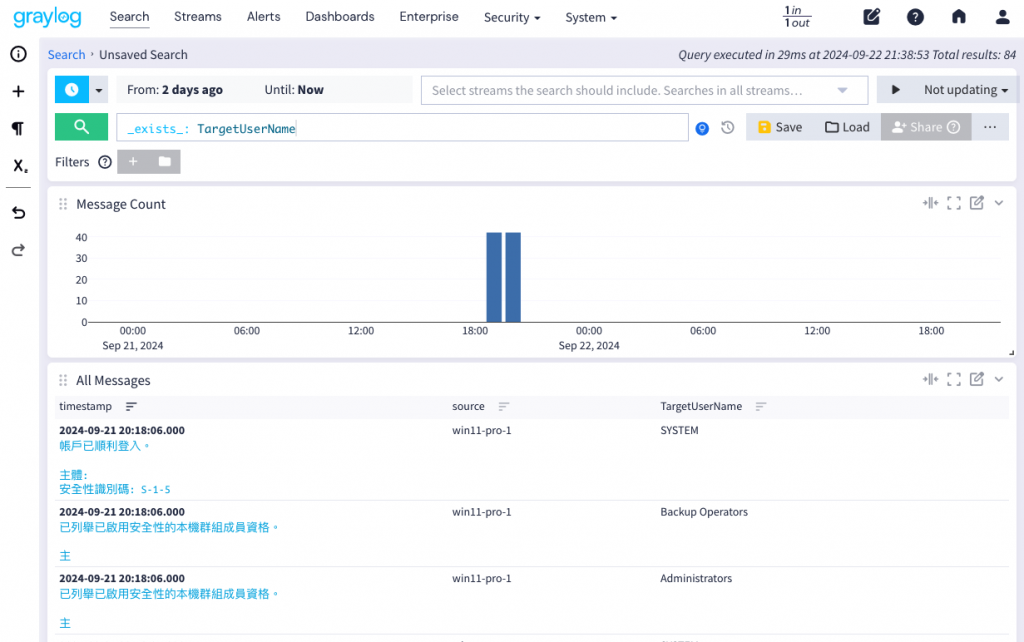Click All Messages drag handle
This screenshot has height=642, width=1024.
pos(63,380)
